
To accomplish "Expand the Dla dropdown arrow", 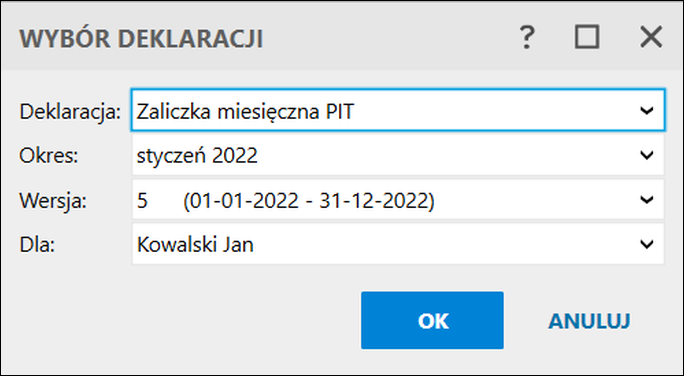I will point(646,244).
